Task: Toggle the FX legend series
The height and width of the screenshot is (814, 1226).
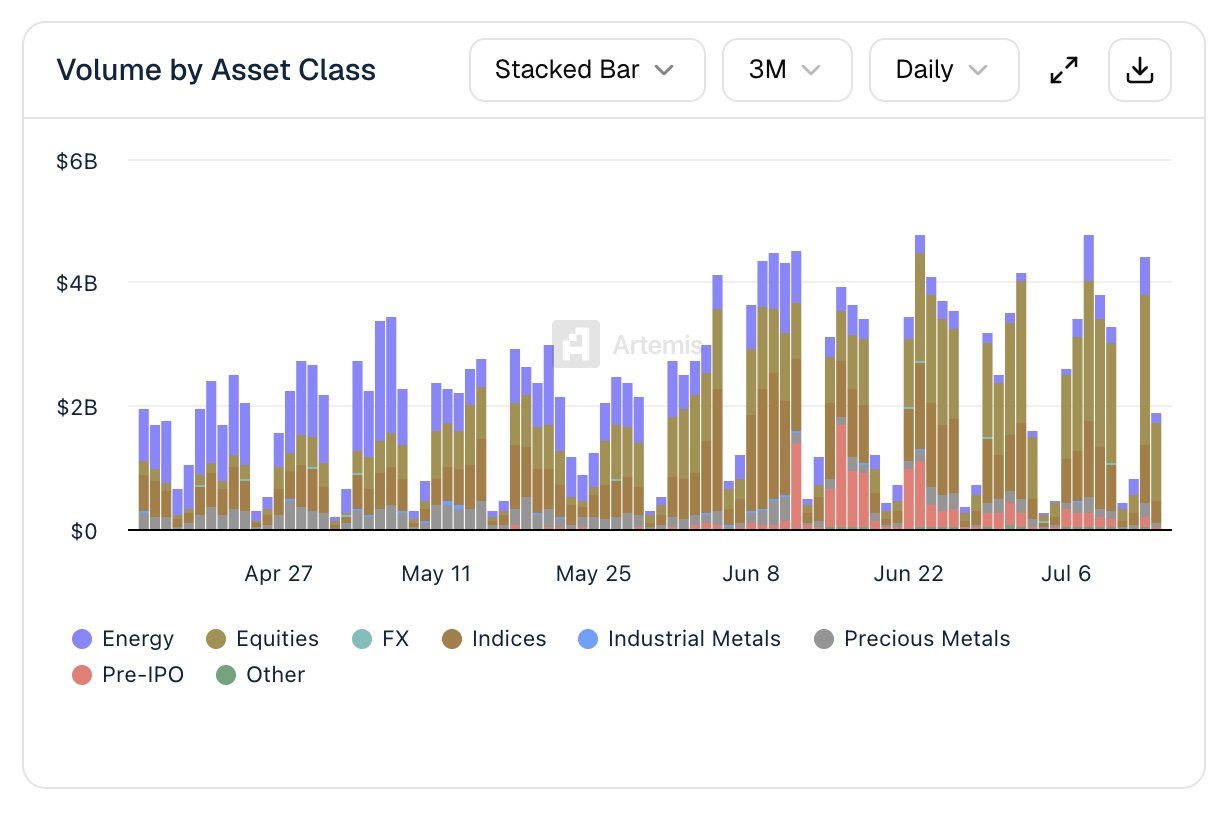Action: pos(381,639)
